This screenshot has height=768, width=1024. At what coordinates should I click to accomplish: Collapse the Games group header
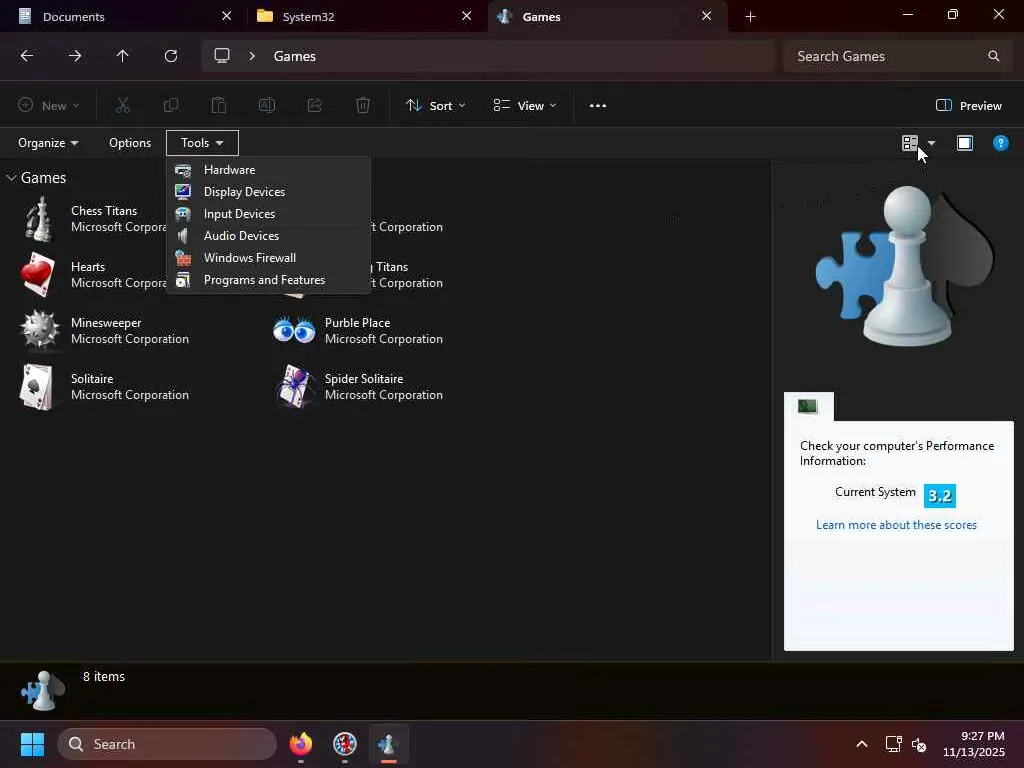click(12, 178)
